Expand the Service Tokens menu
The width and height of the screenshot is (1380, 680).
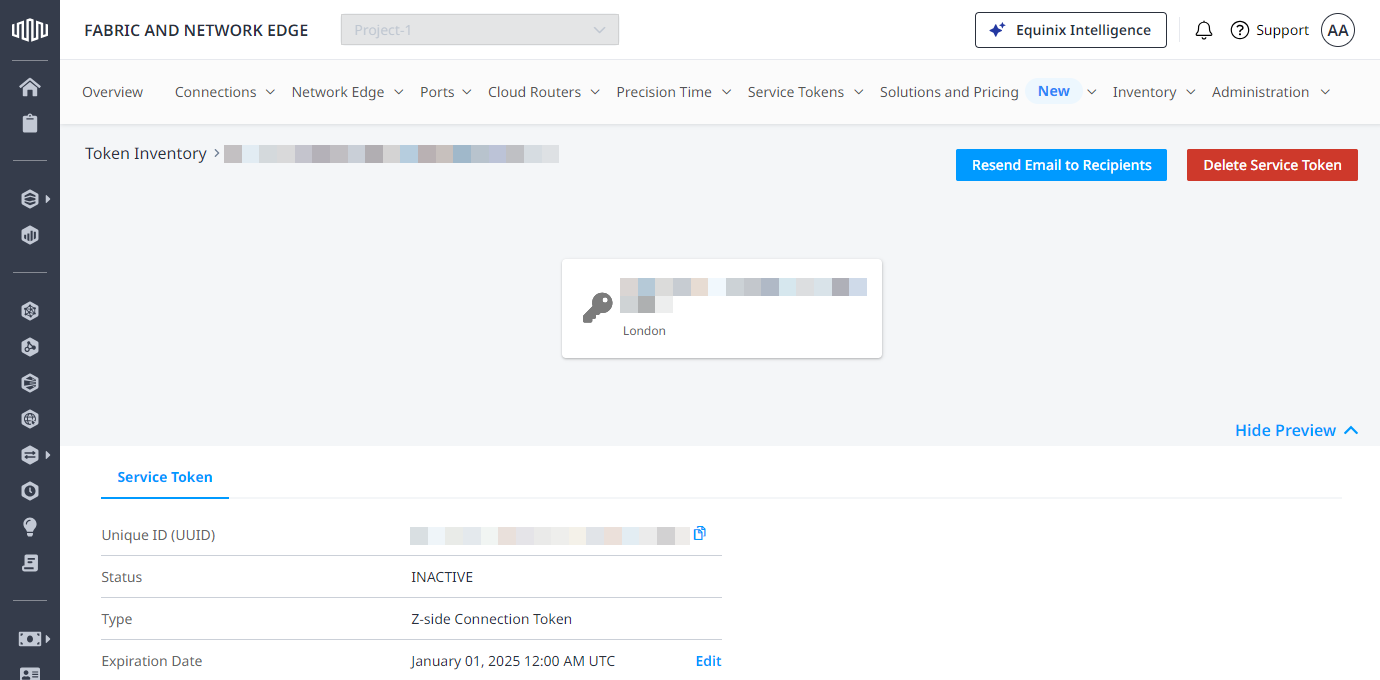pyautogui.click(x=805, y=92)
